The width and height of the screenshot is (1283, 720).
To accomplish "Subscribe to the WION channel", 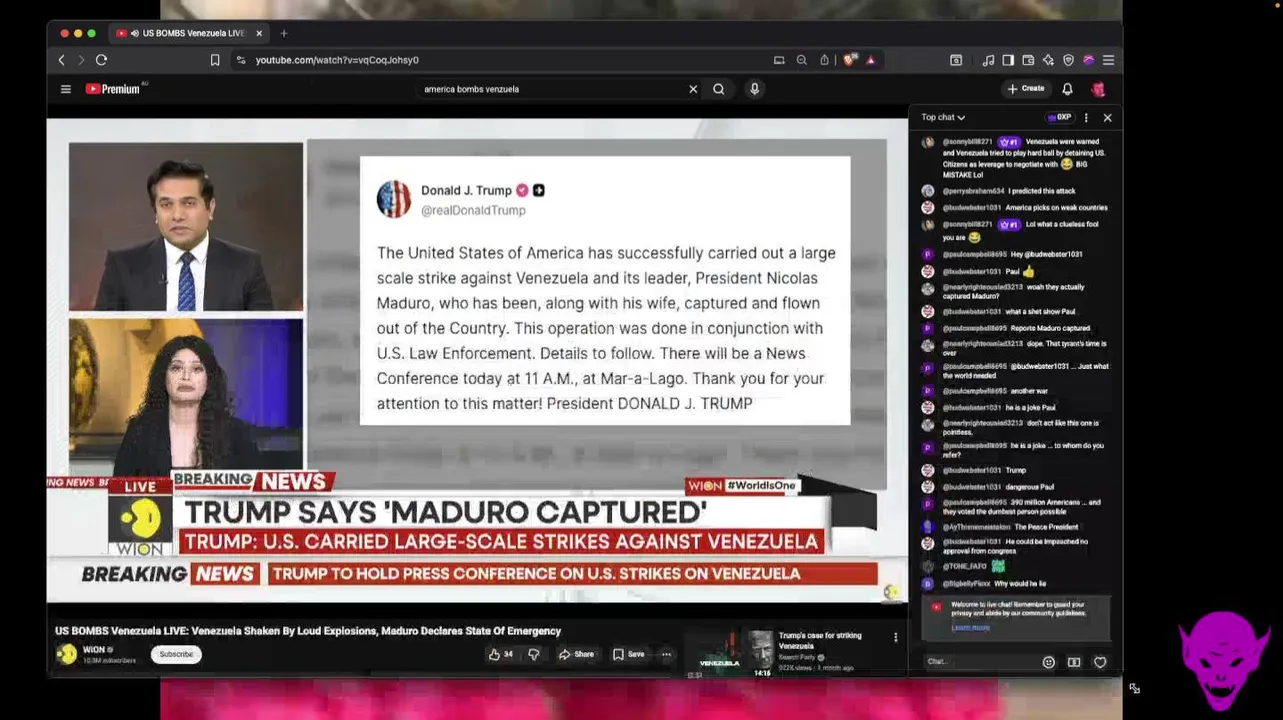I will (176, 654).
